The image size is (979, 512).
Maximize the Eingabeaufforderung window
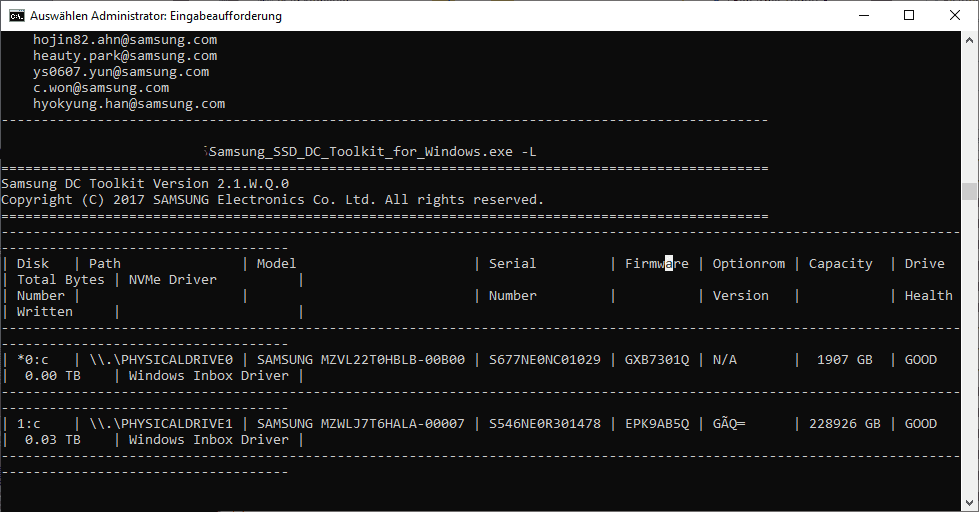(x=909, y=16)
